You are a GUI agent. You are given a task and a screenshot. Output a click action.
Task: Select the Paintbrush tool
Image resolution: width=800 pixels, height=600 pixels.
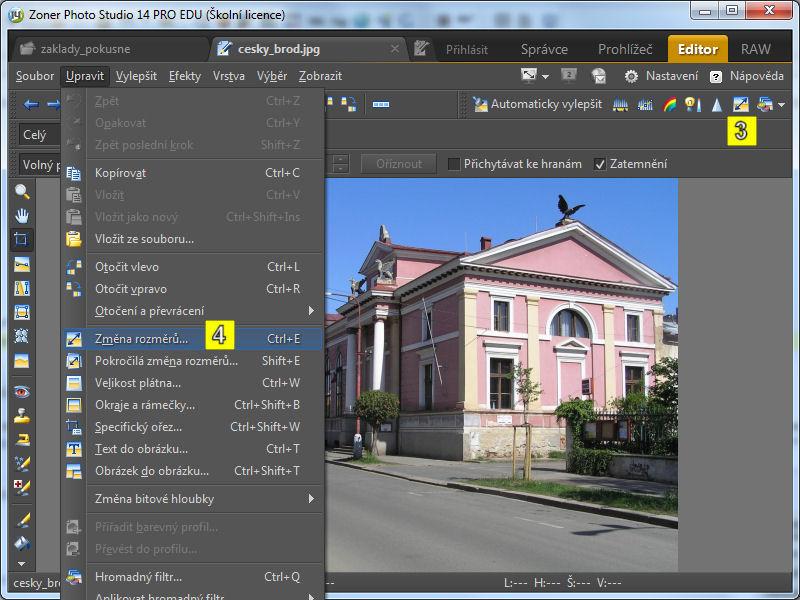point(21,520)
